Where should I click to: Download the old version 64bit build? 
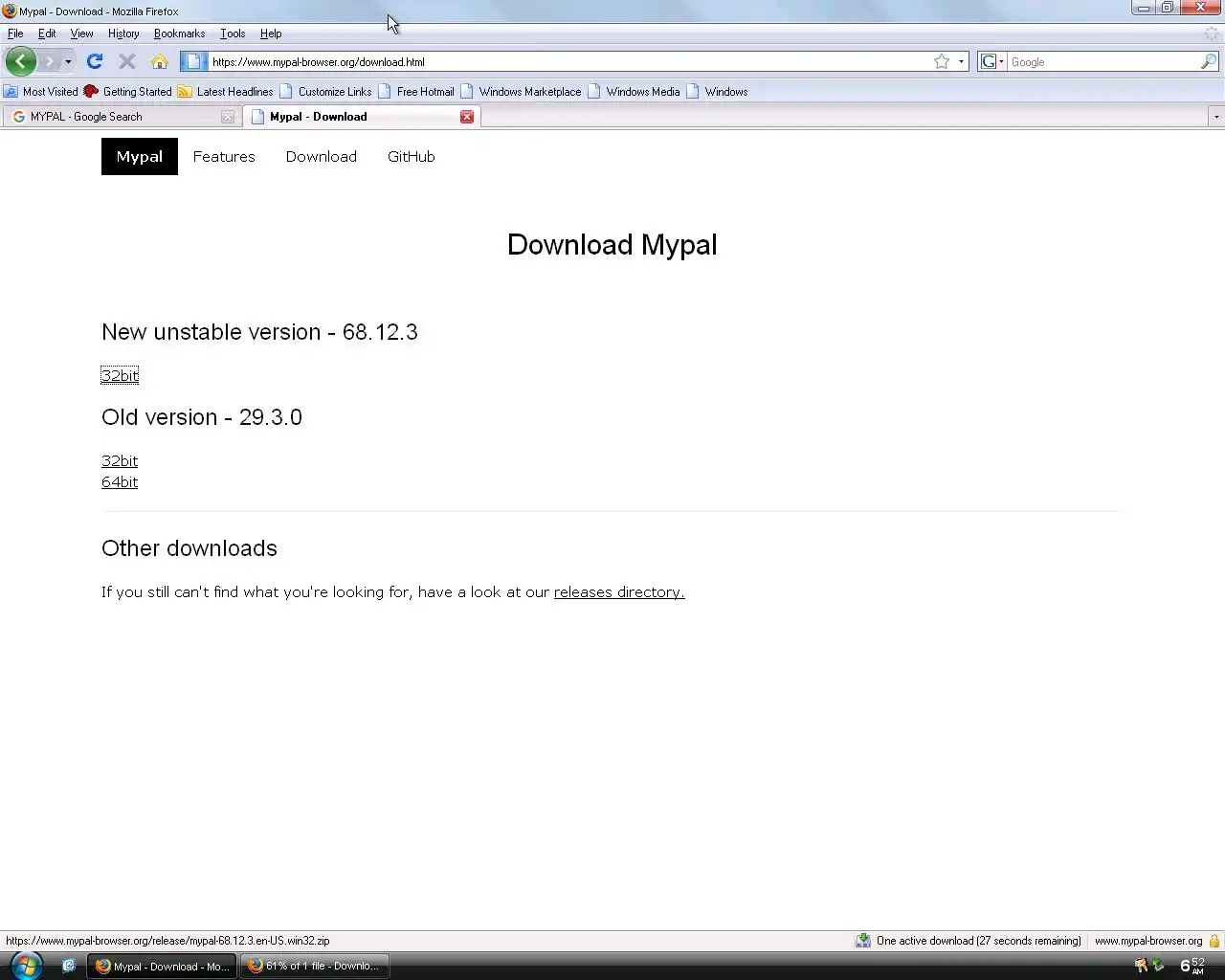pyautogui.click(x=120, y=481)
